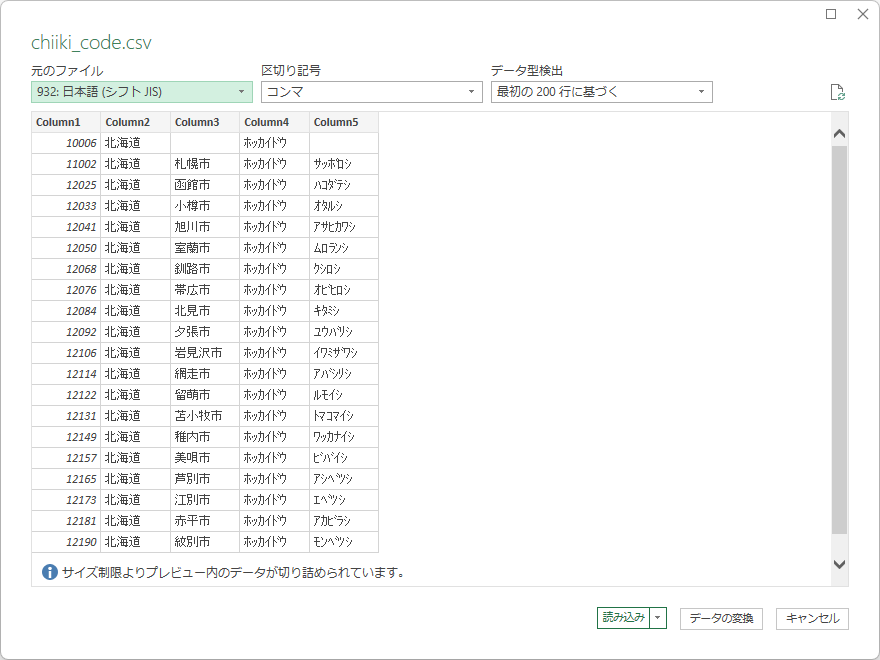The image size is (880, 660).
Task: Open the 区切り記号 delimiter dropdown
Action: coord(470,91)
